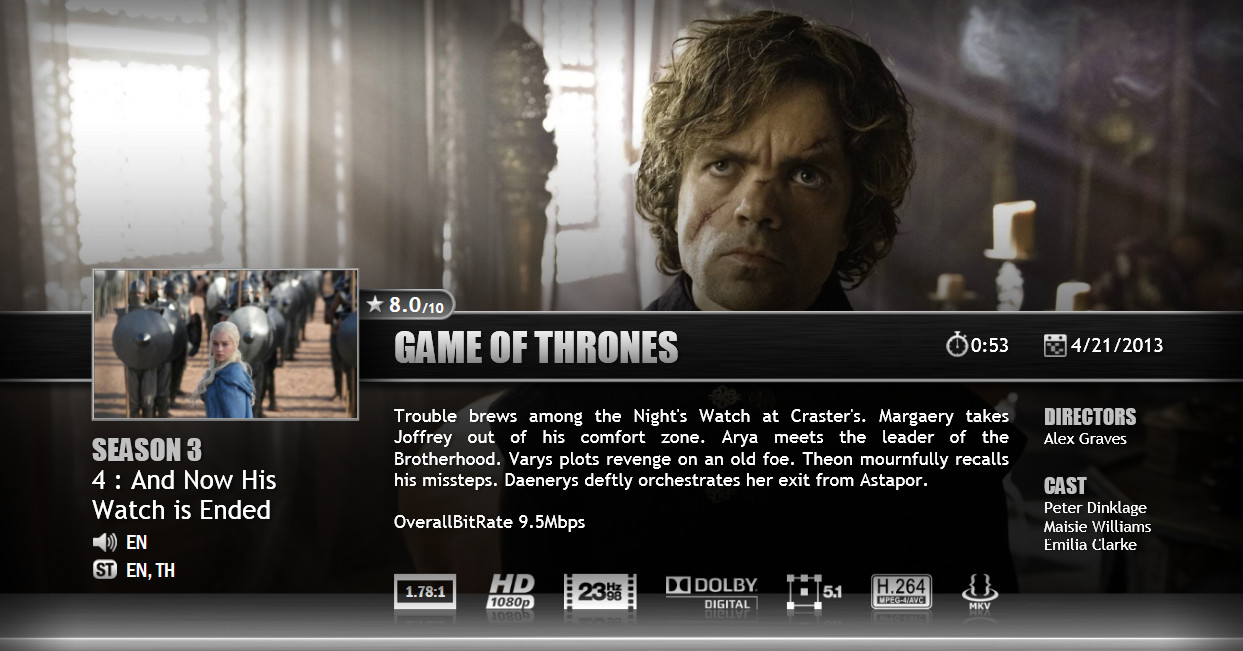This screenshot has height=651, width=1243.
Task: Click the 1.78:1 aspect ratio icon
Action: tap(425, 592)
